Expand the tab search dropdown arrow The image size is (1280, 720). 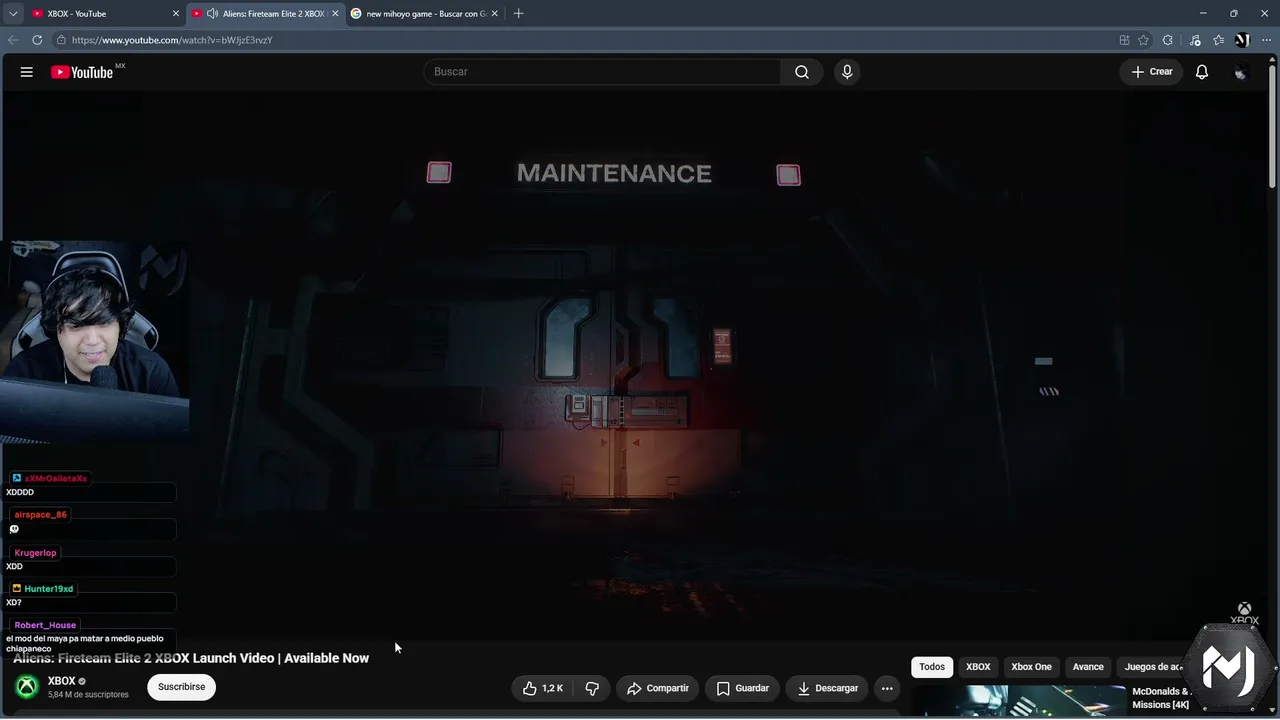coord(13,14)
